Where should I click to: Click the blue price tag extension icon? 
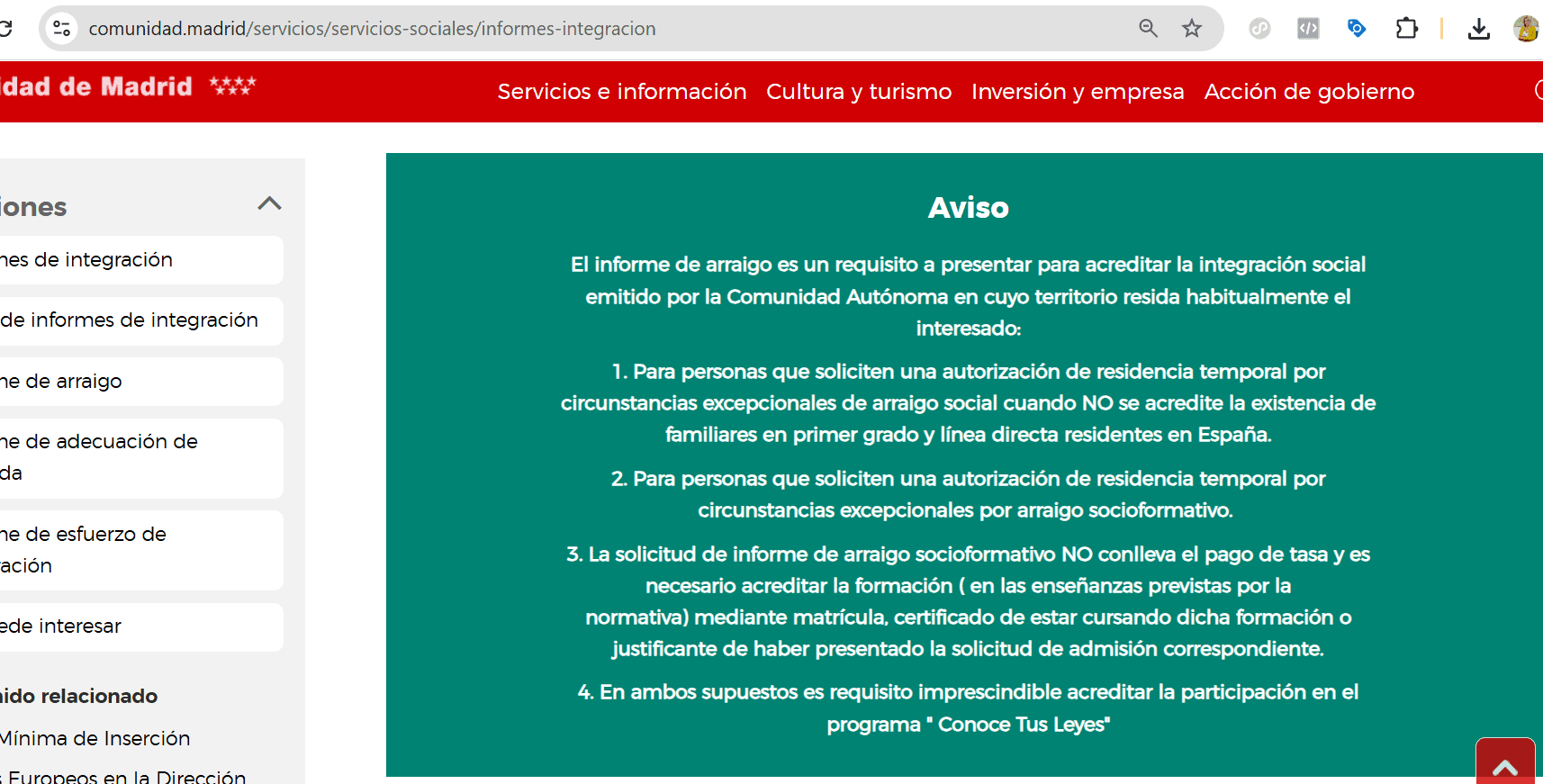(x=1357, y=29)
